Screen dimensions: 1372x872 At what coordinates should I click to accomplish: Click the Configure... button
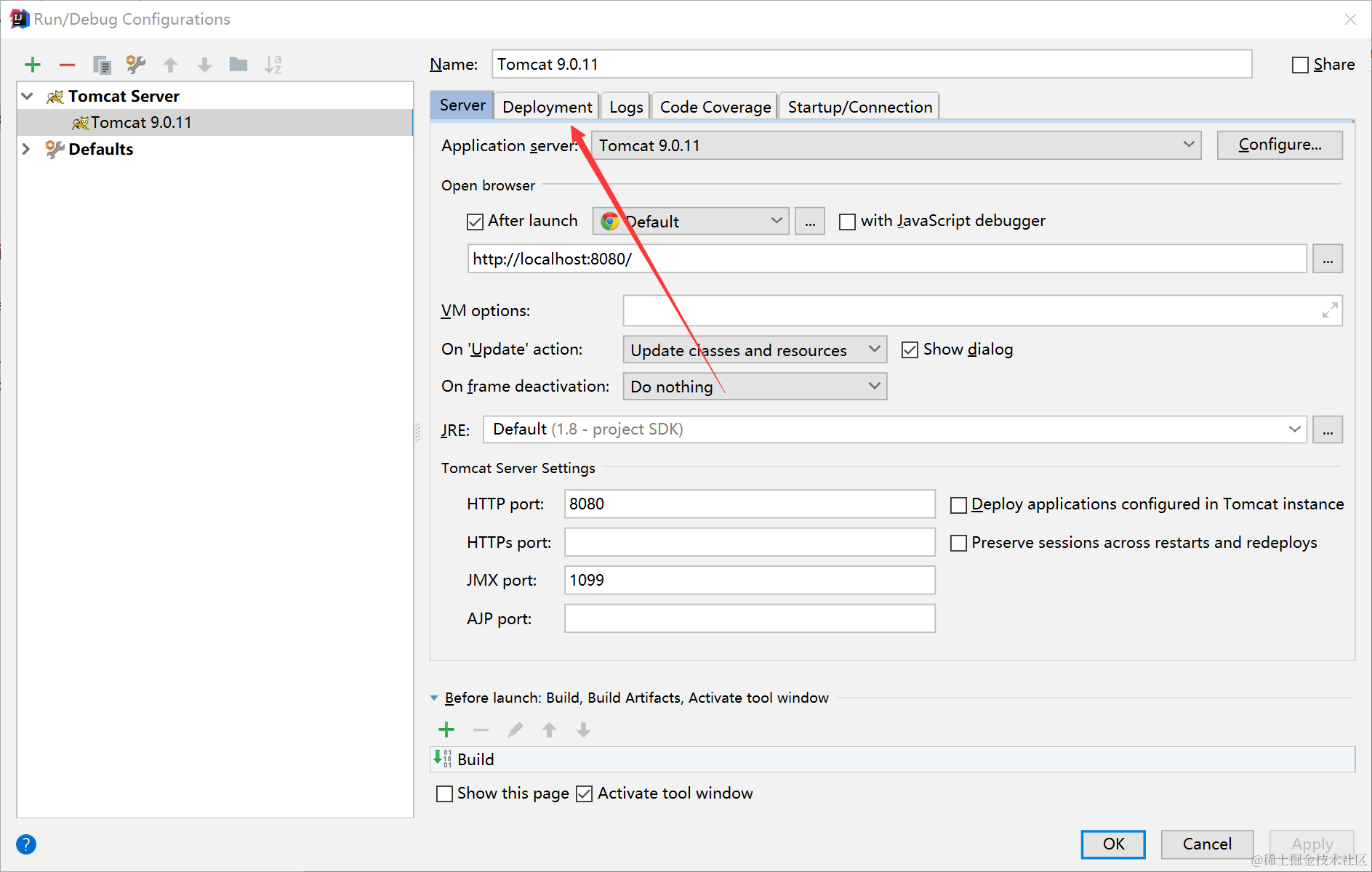coord(1280,145)
